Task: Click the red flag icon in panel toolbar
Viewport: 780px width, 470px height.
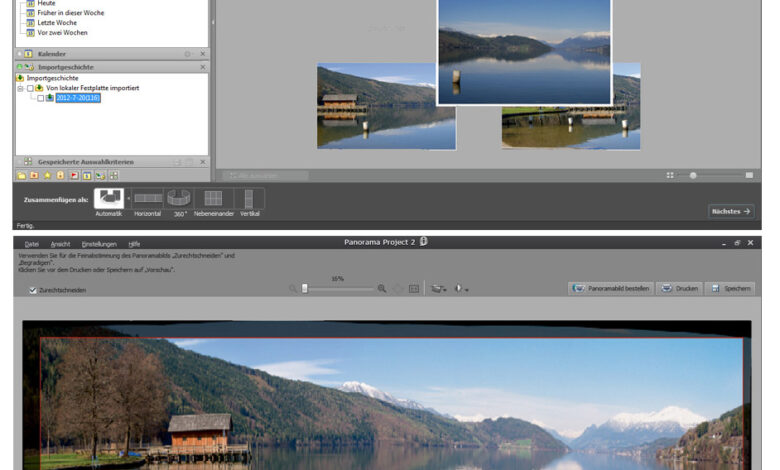Action: pyautogui.click(x=74, y=176)
